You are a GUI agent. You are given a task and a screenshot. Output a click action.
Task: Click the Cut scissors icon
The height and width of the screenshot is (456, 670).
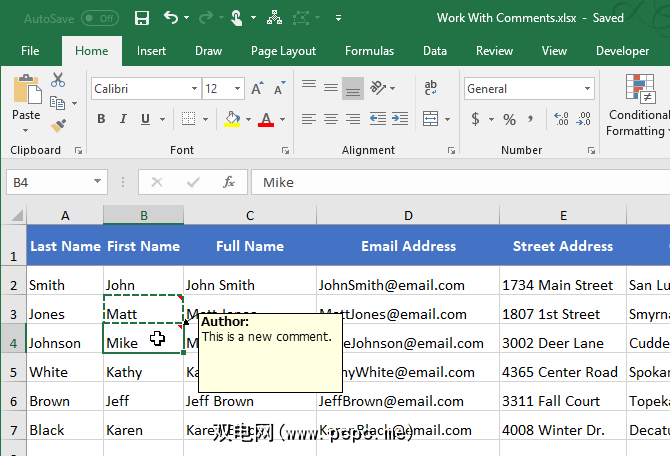[x=57, y=81]
